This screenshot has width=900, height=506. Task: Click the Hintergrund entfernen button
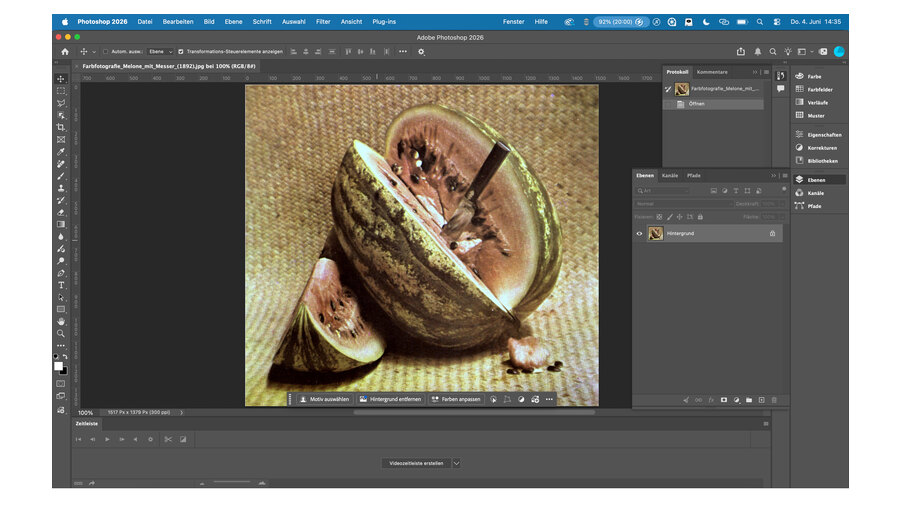tap(390, 399)
